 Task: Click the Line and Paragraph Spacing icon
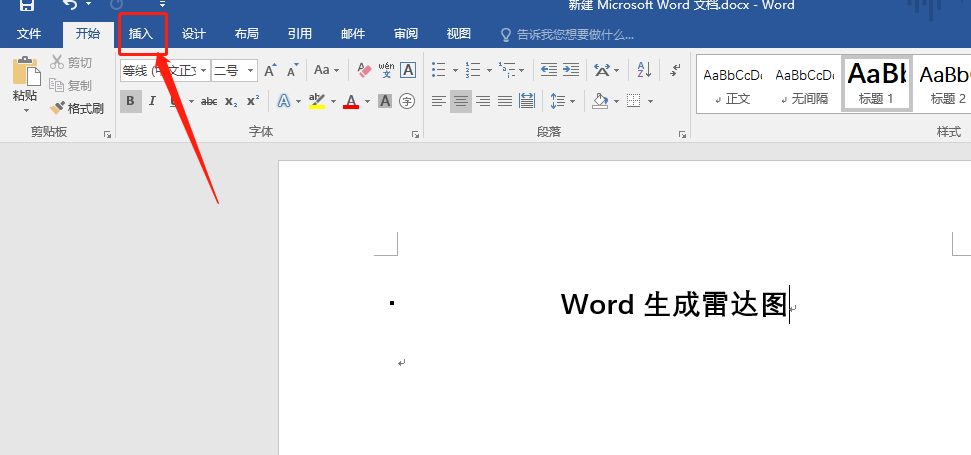click(x=558, y=101)
